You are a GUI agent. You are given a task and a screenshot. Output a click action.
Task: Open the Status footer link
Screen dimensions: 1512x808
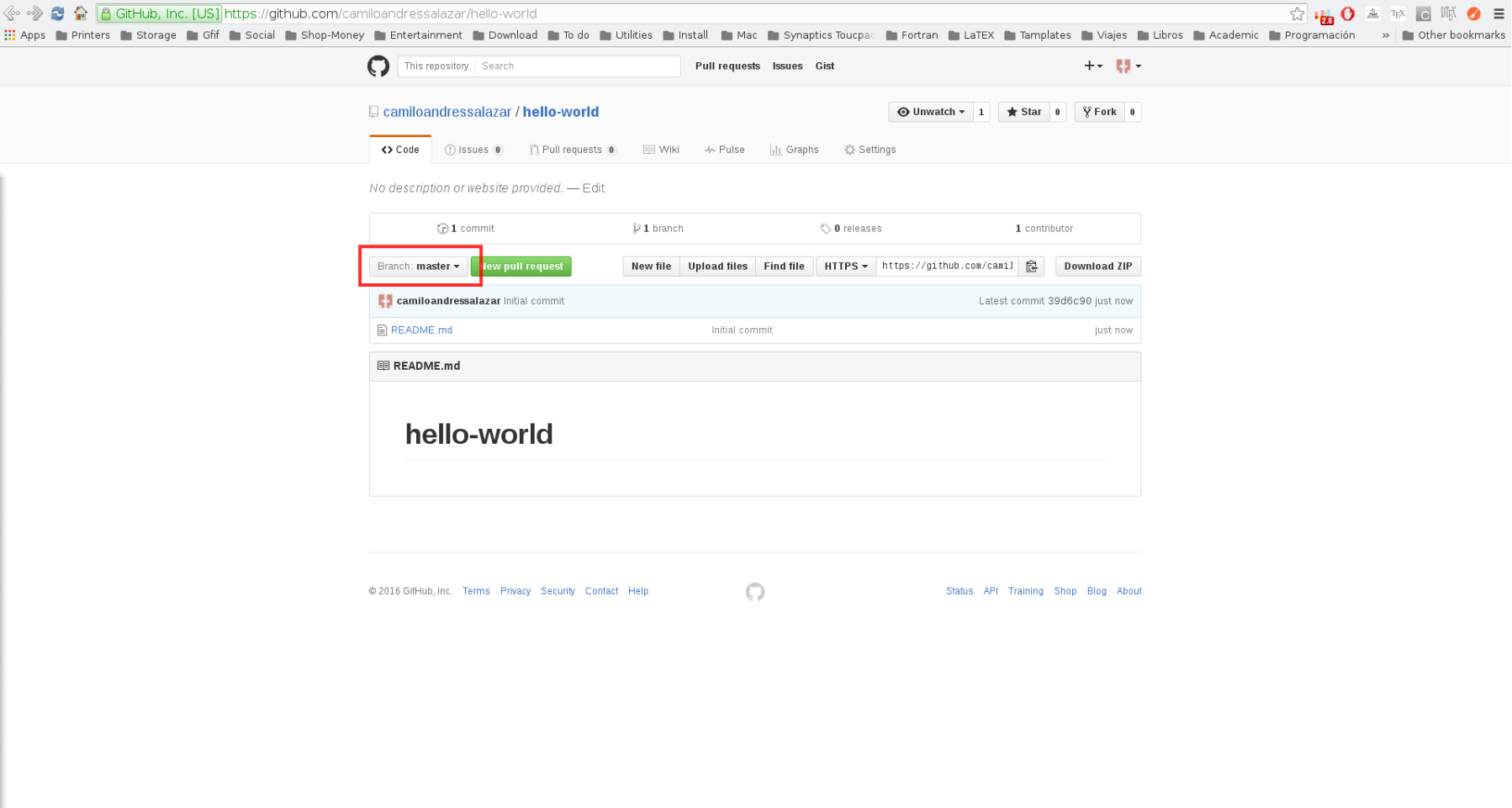click(x=960, y=591)
